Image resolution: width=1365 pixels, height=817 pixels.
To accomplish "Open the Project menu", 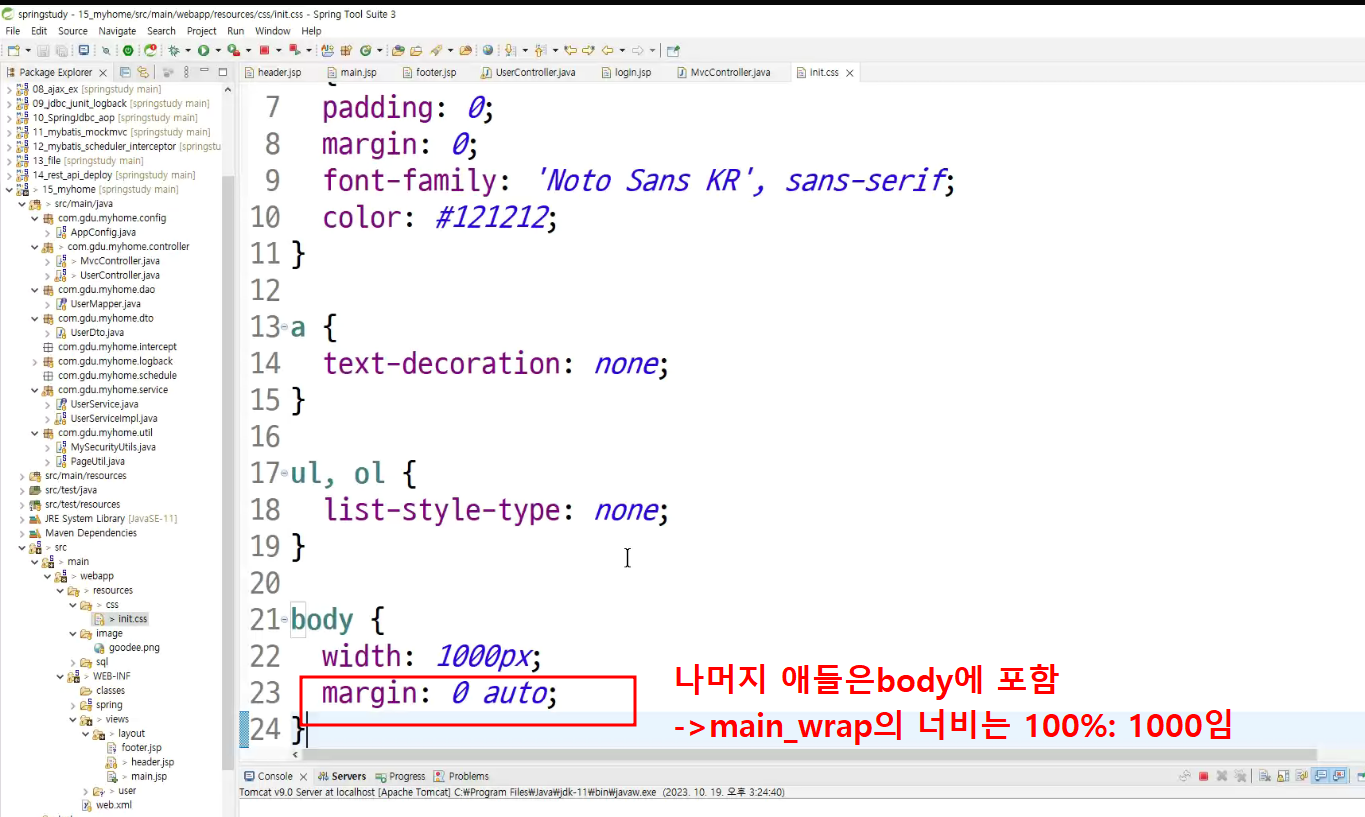I will pos(202,31).
